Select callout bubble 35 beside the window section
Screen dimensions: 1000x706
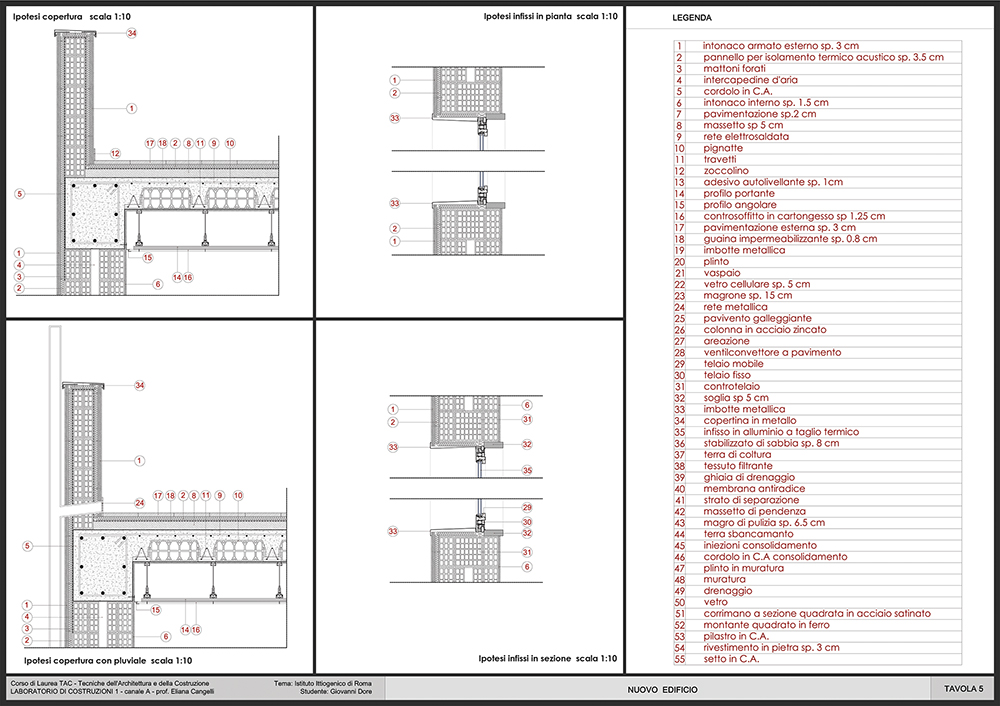pos(527,470)
